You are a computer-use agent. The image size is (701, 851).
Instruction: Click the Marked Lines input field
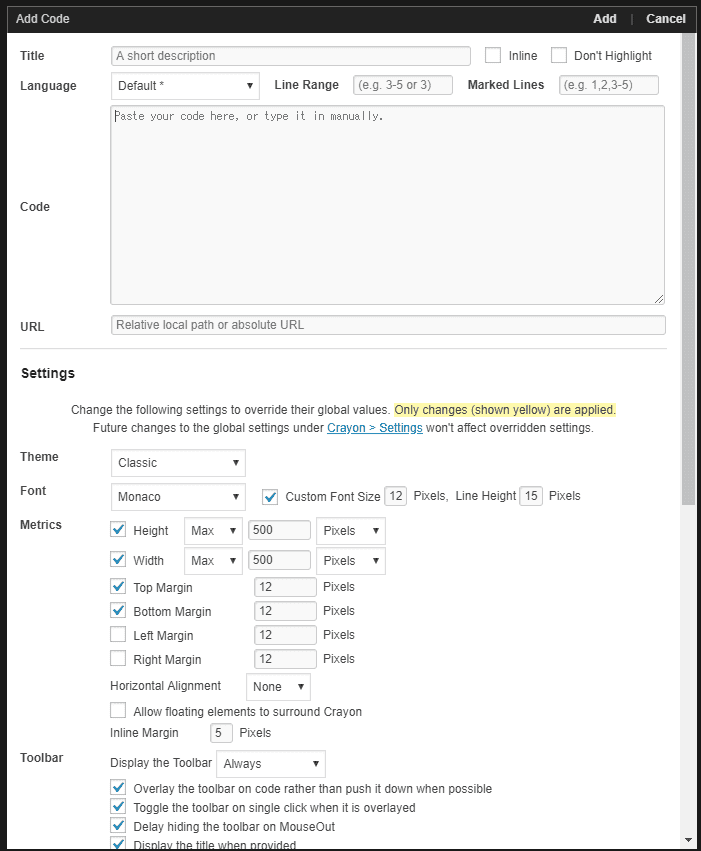[x=609, y=85]
